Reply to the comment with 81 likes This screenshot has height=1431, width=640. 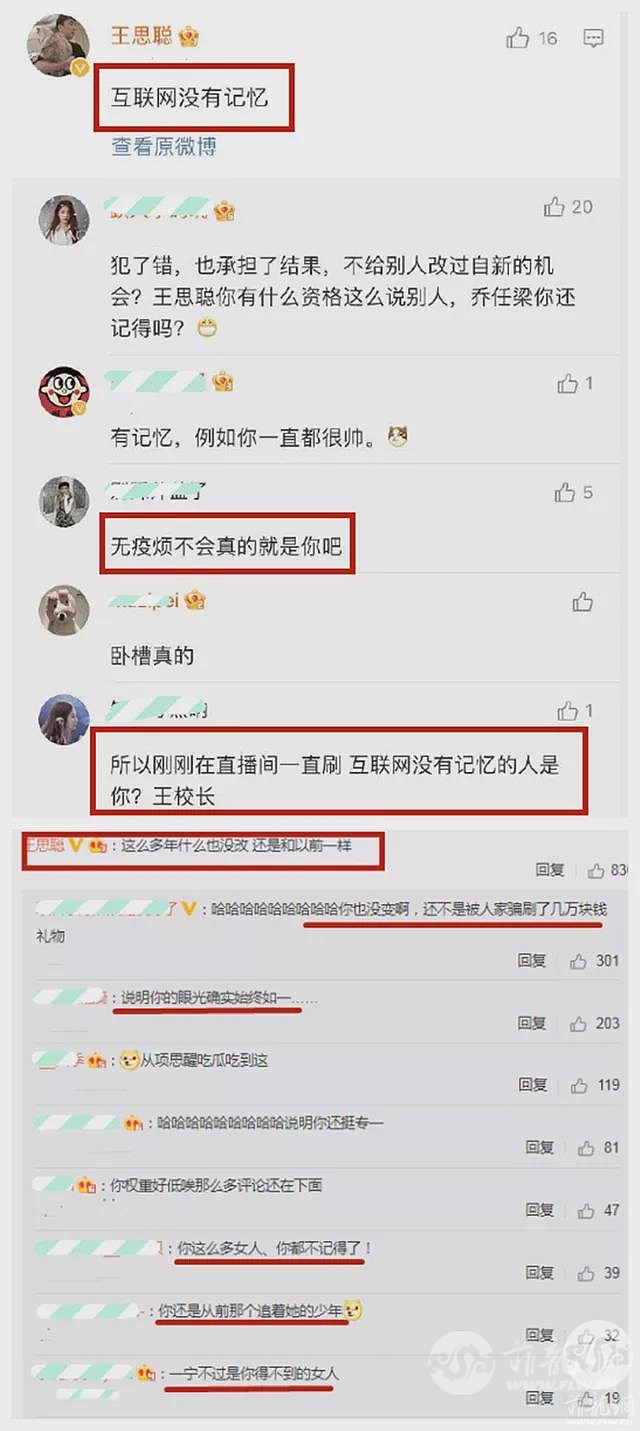[540, 1148]
